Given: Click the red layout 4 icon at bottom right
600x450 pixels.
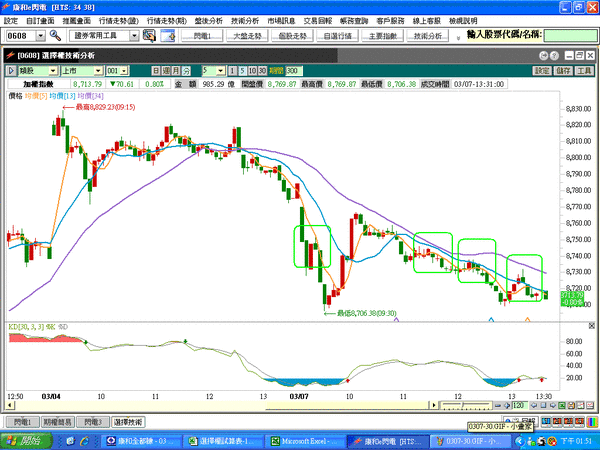Looking at the screenshot, I should pyautogui.click(x=580, y=422).
